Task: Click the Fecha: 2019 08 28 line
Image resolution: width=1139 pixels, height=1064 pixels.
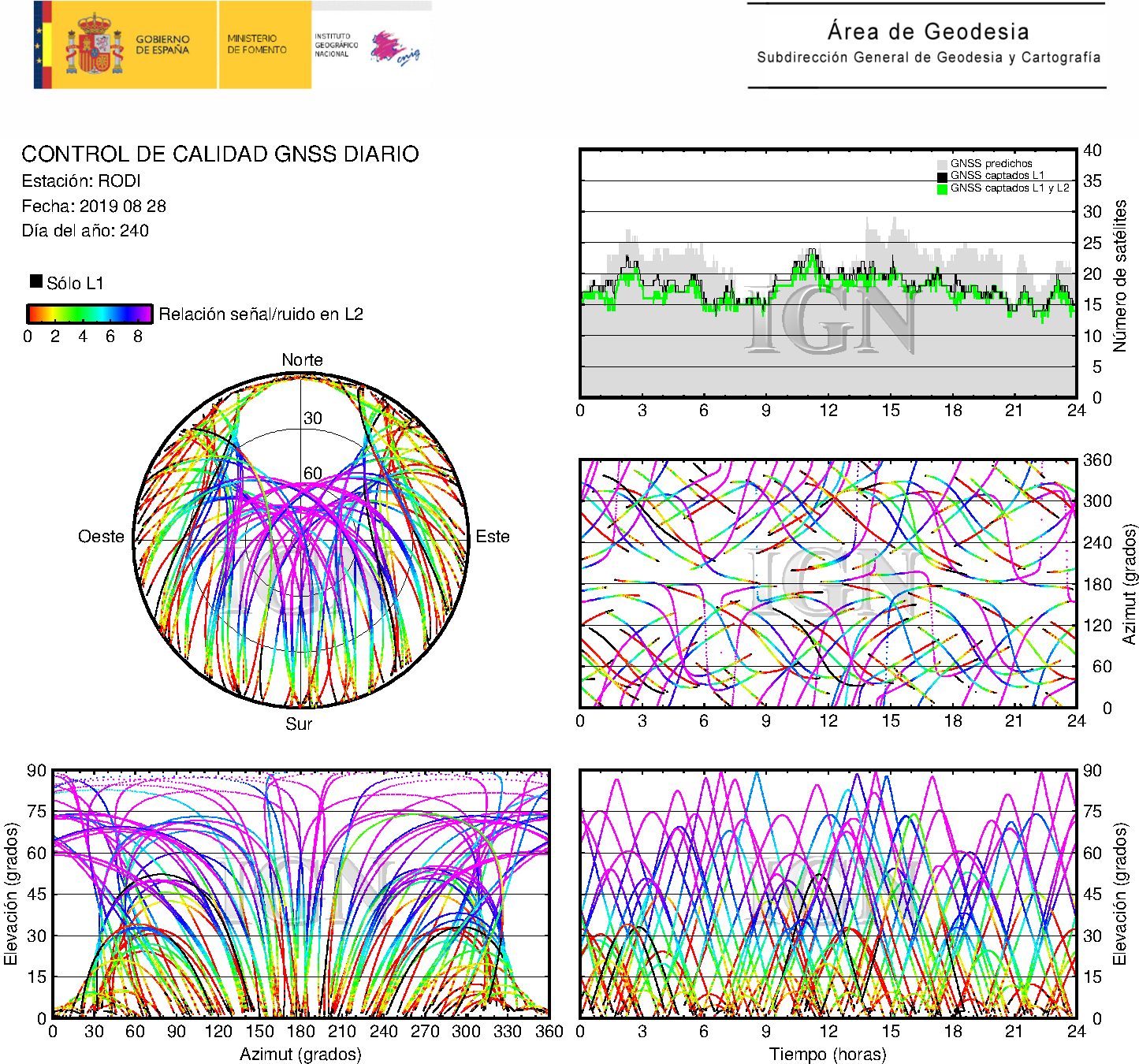Action: 94,206
